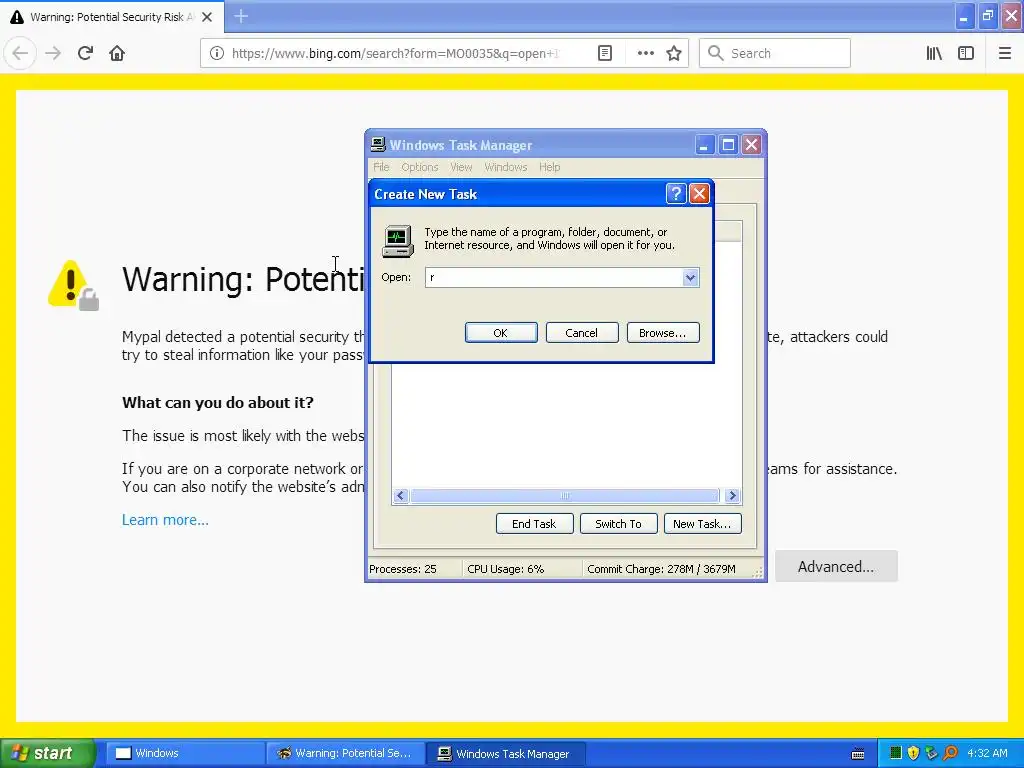Go back using browser back arrow
The height and width of the screenshot is (768, 1024).
tap(20, 53)
